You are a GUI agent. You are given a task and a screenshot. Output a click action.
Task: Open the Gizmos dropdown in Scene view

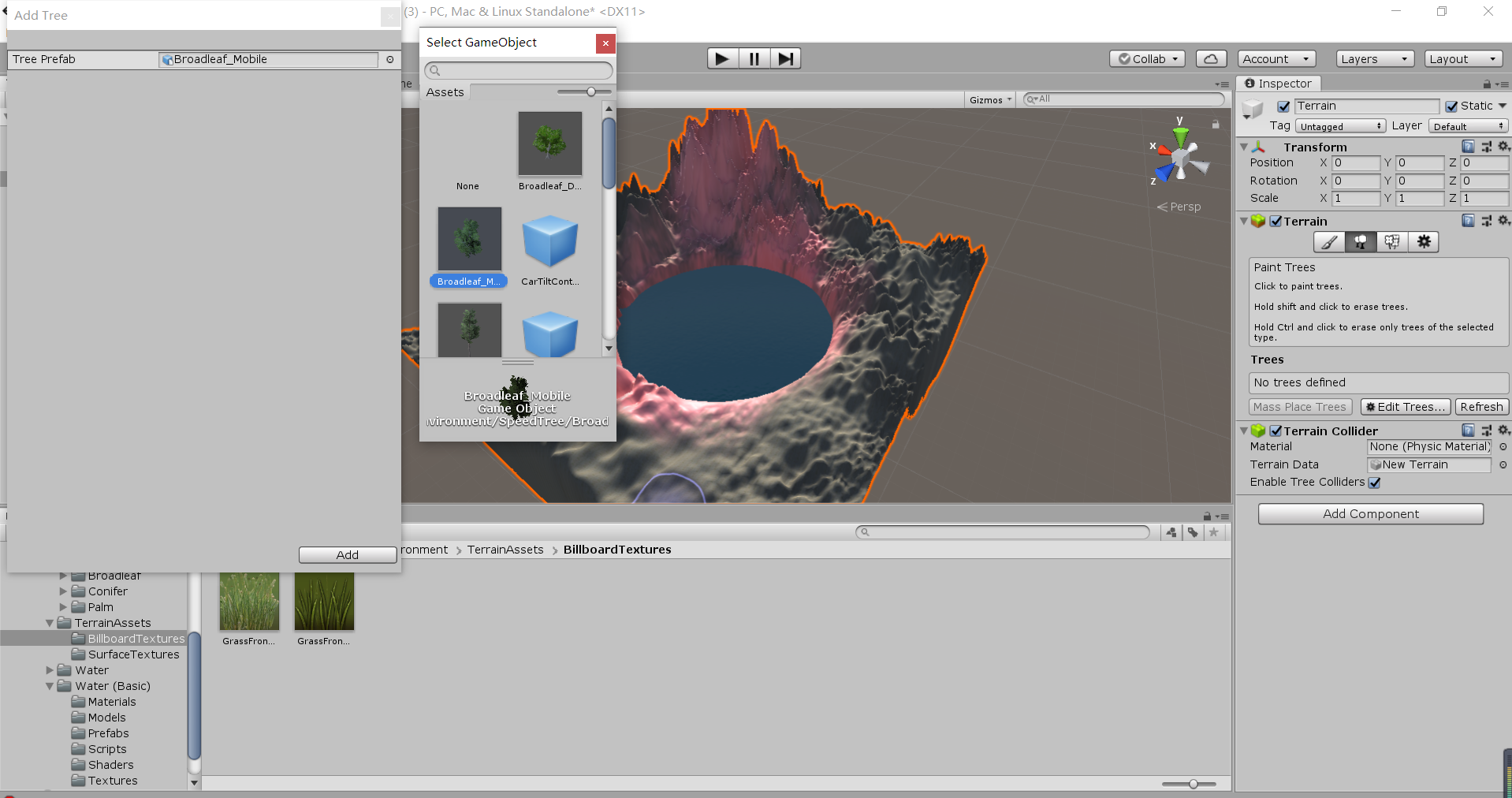click(x=990, y=99)
